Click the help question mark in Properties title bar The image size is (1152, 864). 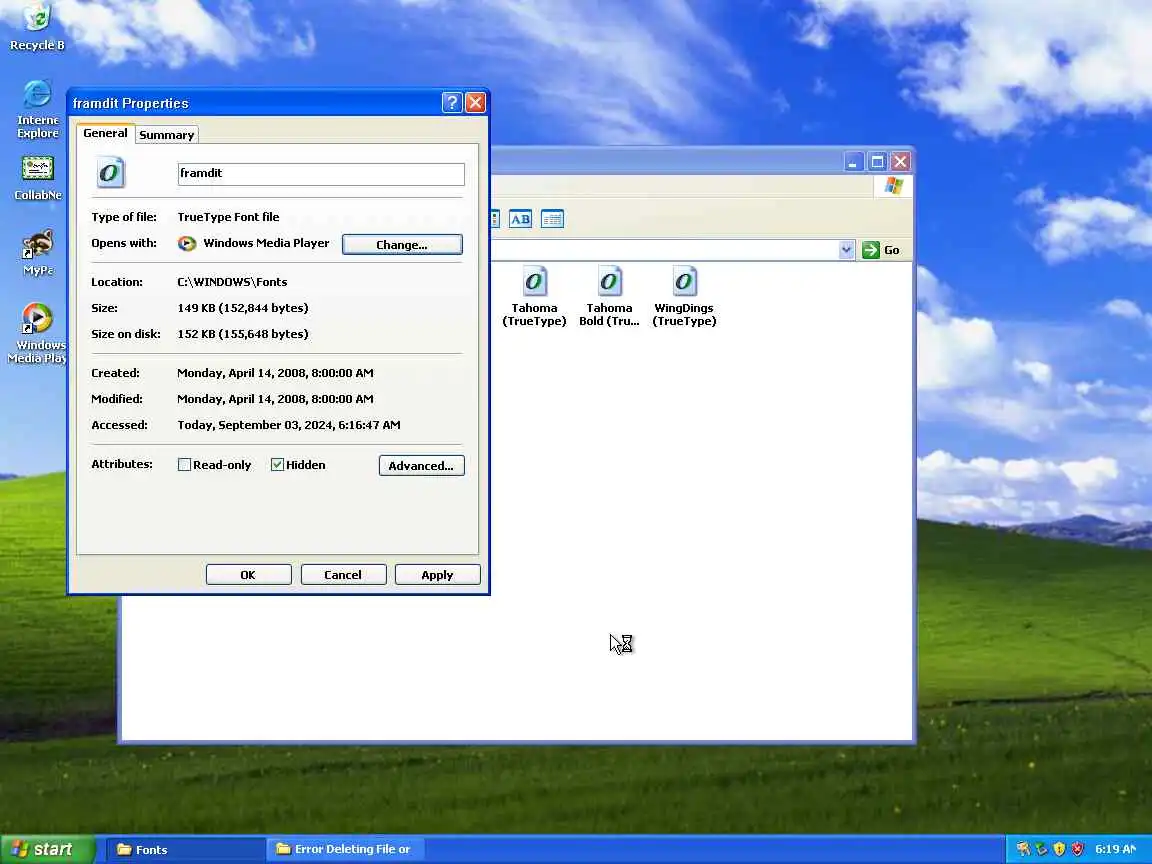[x=452, y=103]
